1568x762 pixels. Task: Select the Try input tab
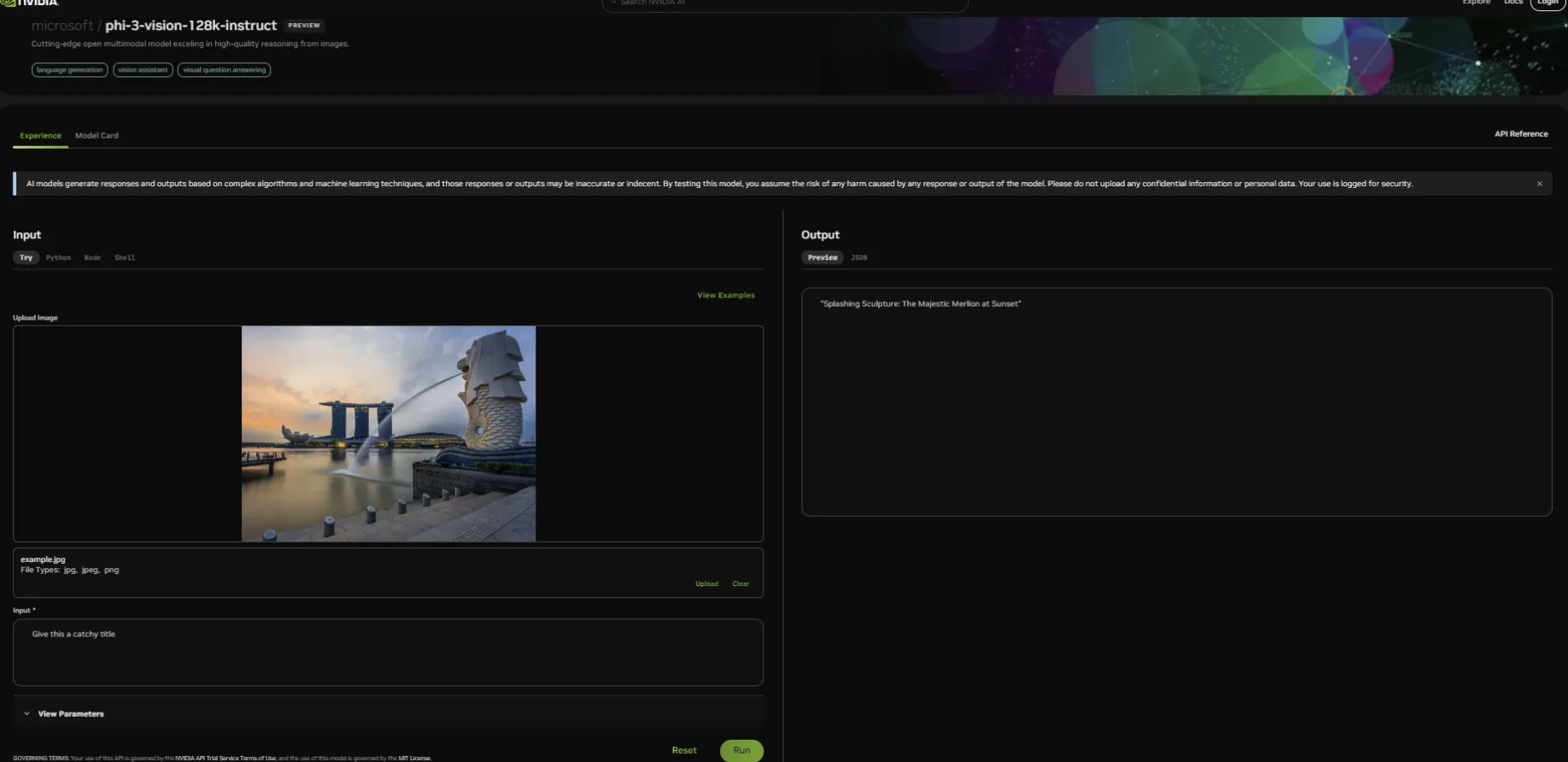pos(26,258)
